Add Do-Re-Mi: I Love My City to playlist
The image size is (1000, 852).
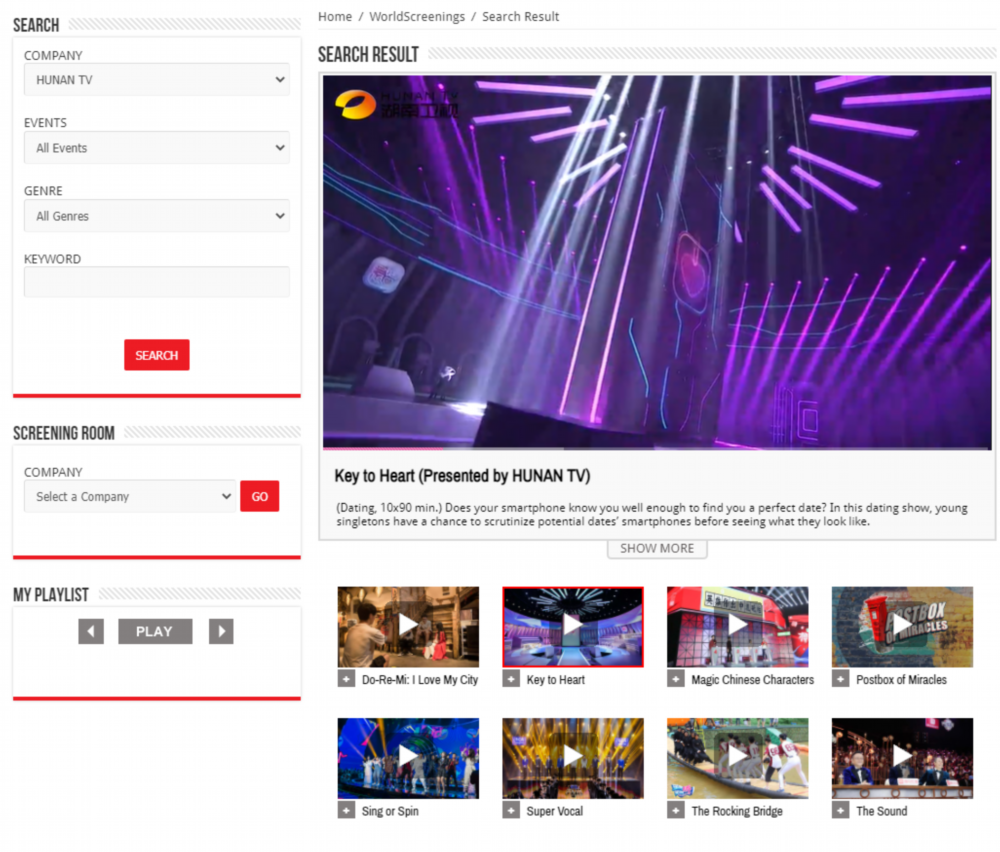coord(346,679)
